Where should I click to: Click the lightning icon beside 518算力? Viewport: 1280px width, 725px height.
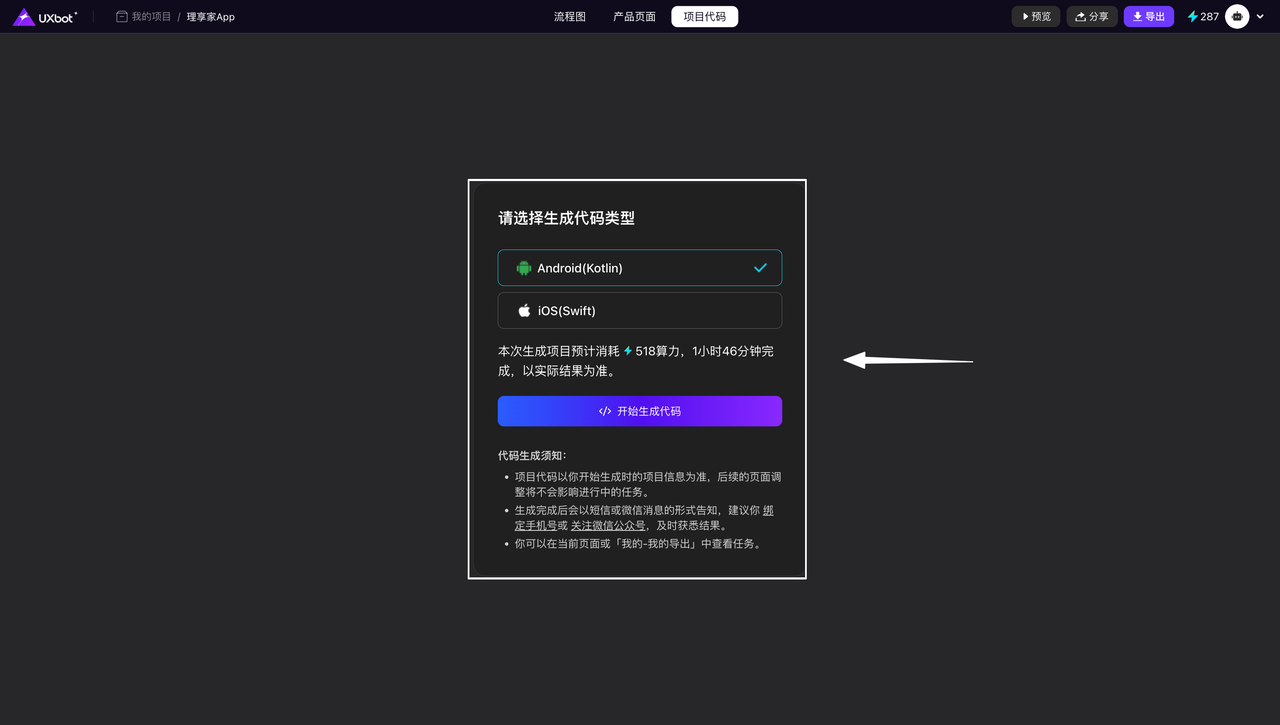tap(628, 351)
